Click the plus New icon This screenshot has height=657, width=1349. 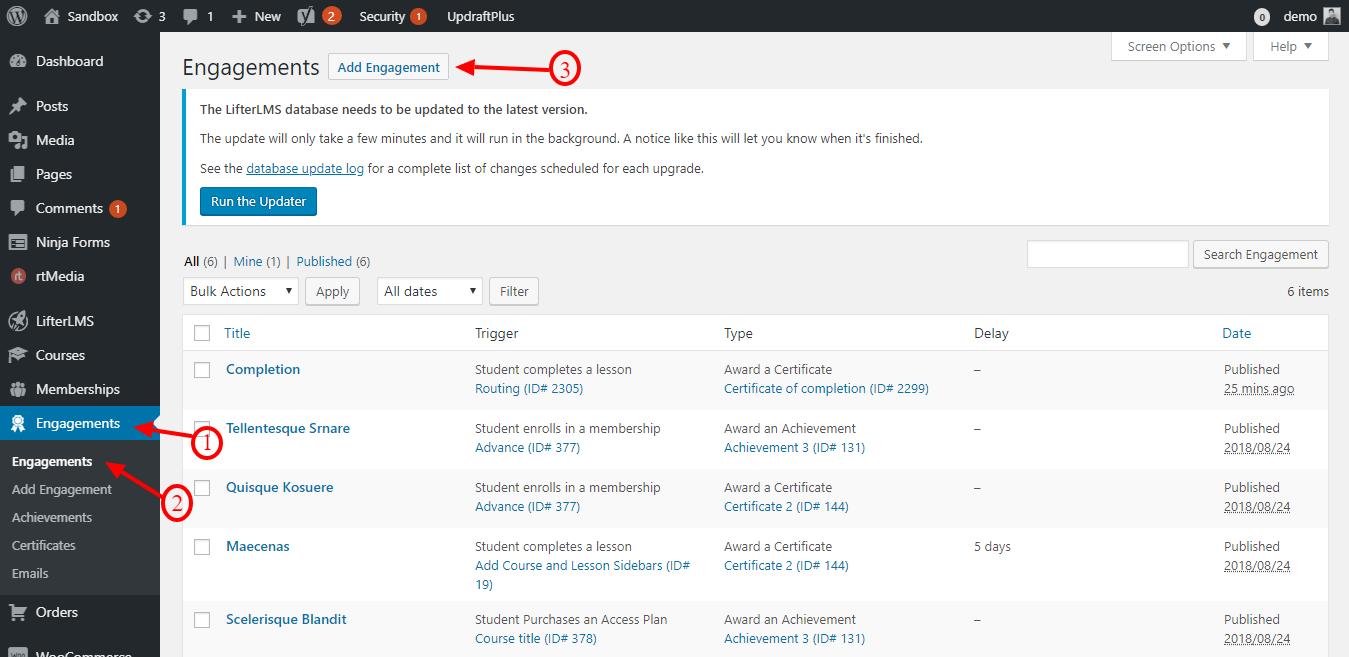coord(239,16)
